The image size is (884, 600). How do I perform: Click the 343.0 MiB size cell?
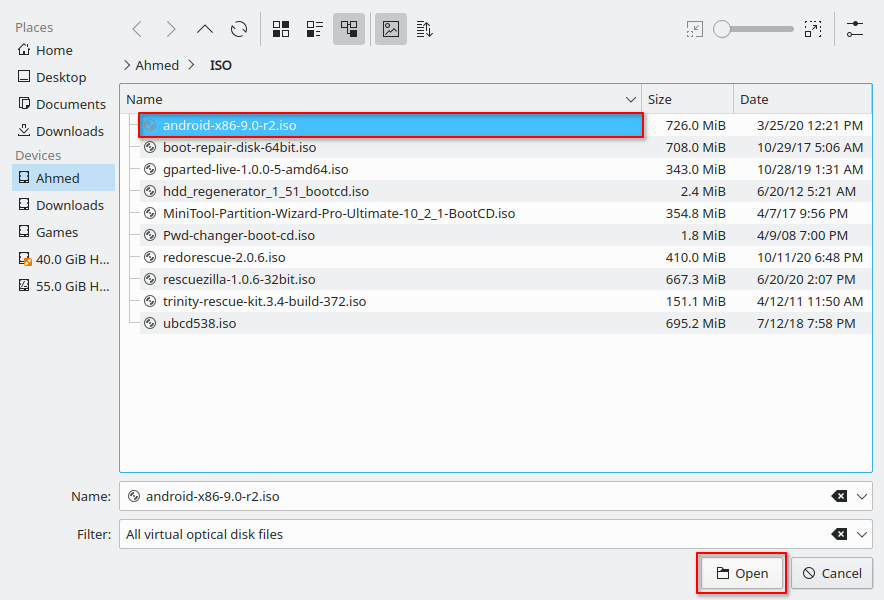click(695, 169)
